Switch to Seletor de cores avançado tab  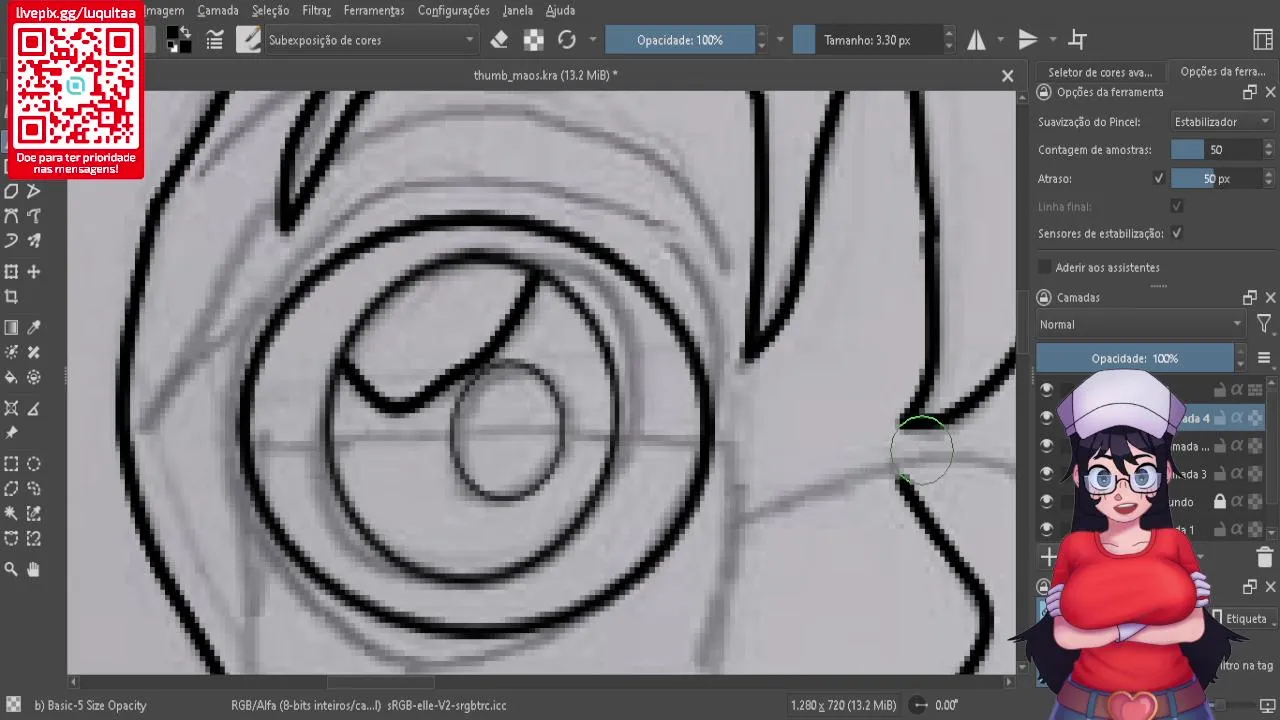tap(1100, 72)
